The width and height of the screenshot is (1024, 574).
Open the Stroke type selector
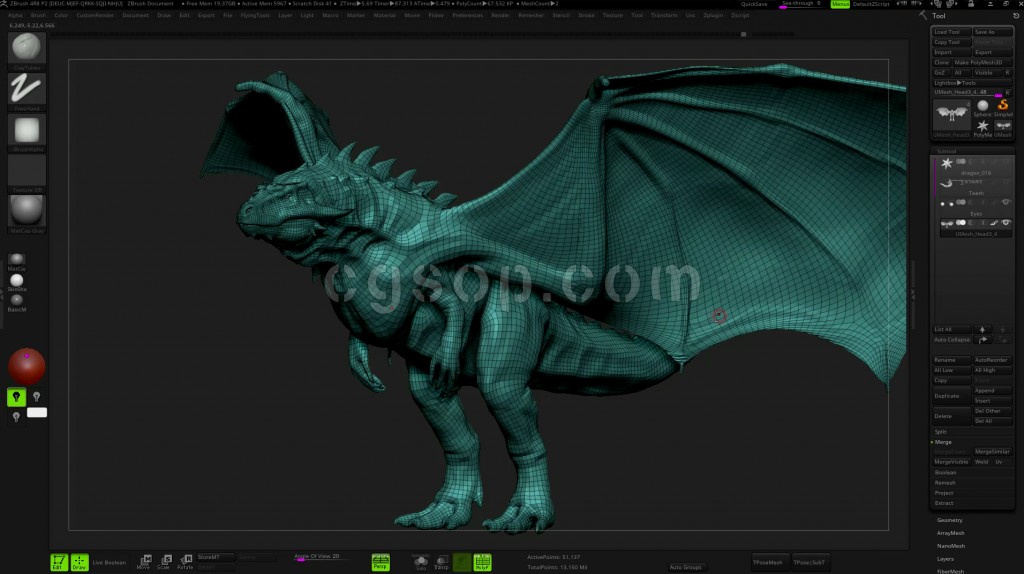point(27,90)
